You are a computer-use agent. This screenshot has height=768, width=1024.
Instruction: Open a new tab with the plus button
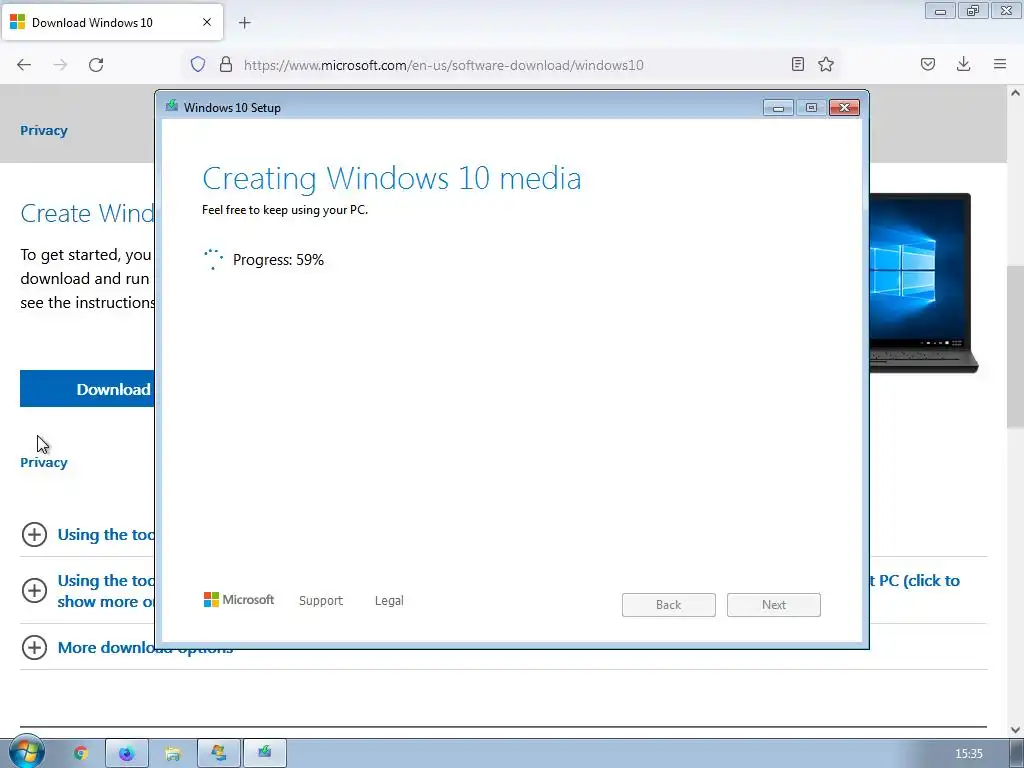pos(244,23)
